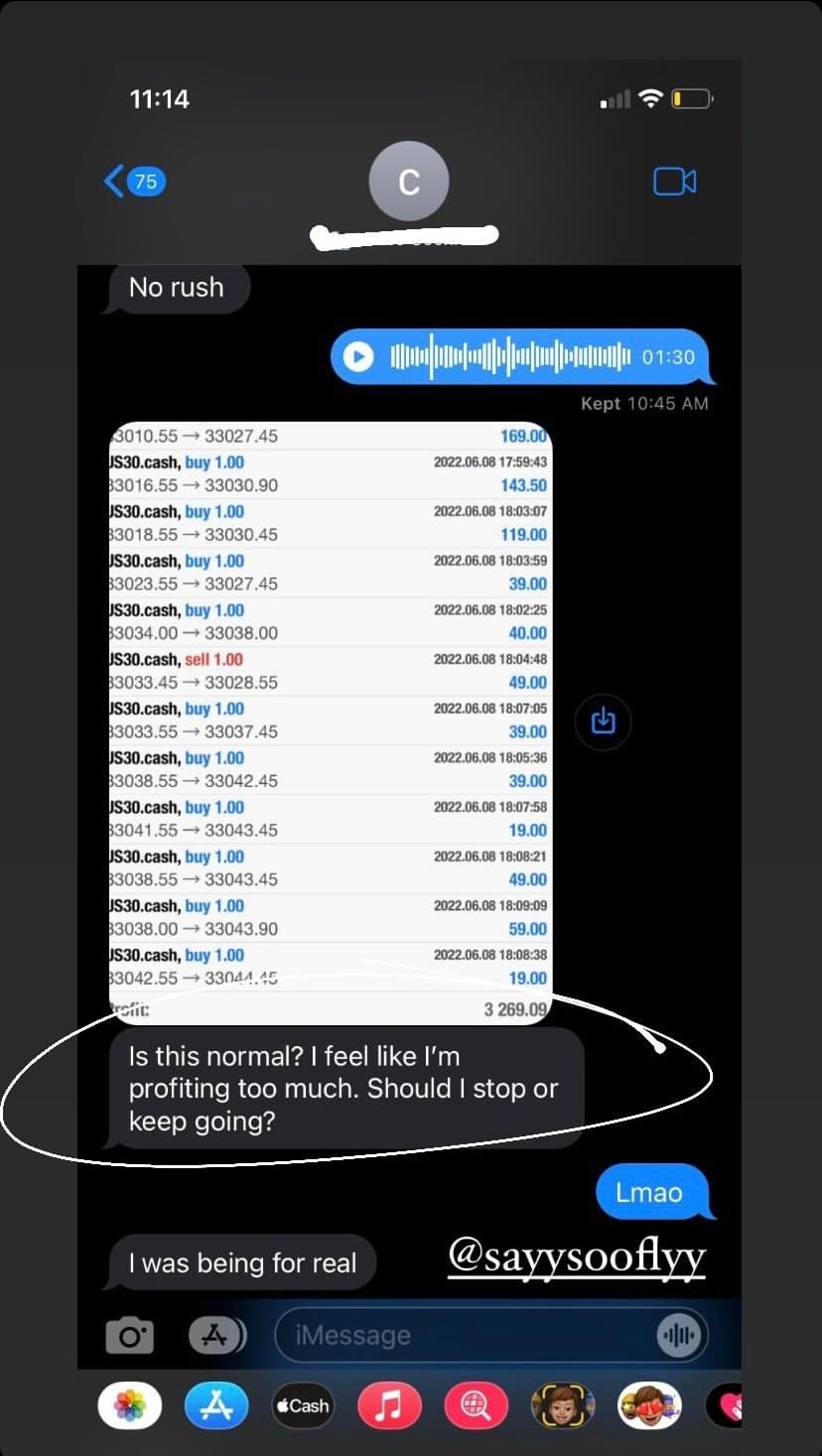Image resolution: width=822 pixels, height=1456 pixels.
Task: Open the trade history image attachment
Action: [x=330, y=724]
